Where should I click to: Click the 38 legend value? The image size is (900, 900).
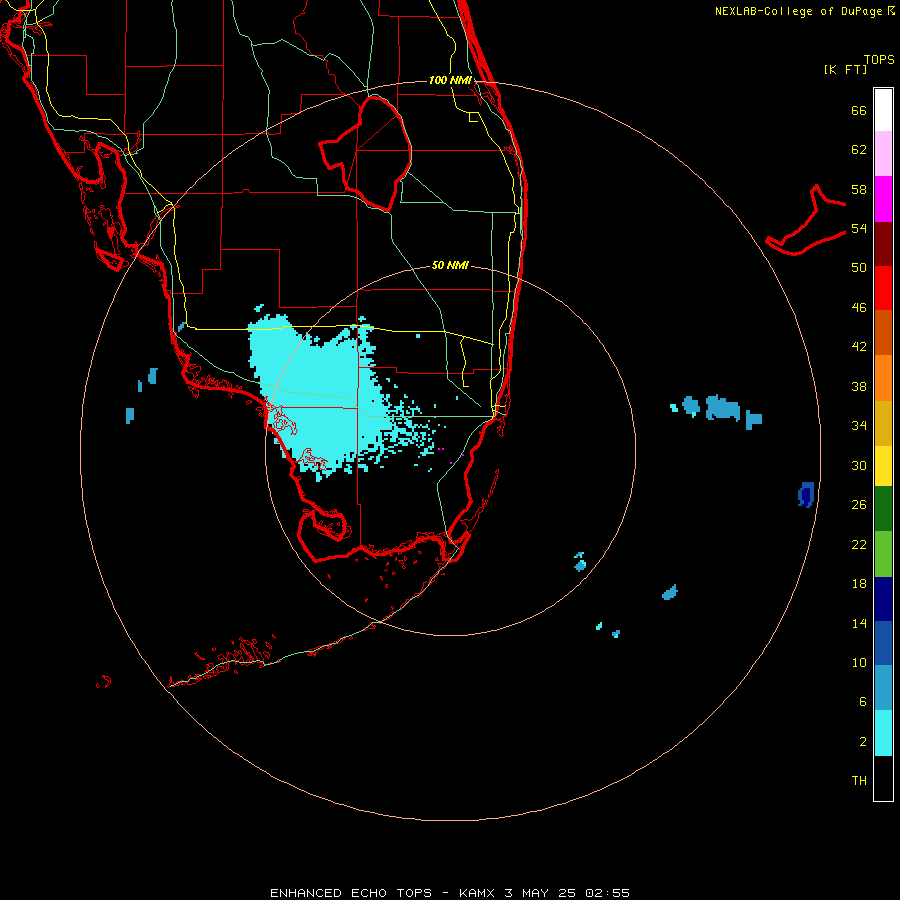point(859,386)
